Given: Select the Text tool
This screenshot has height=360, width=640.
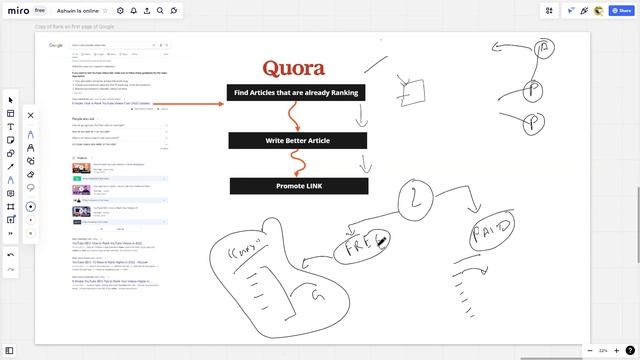Looking at the screenshot, I should click(x=11, y=127).
